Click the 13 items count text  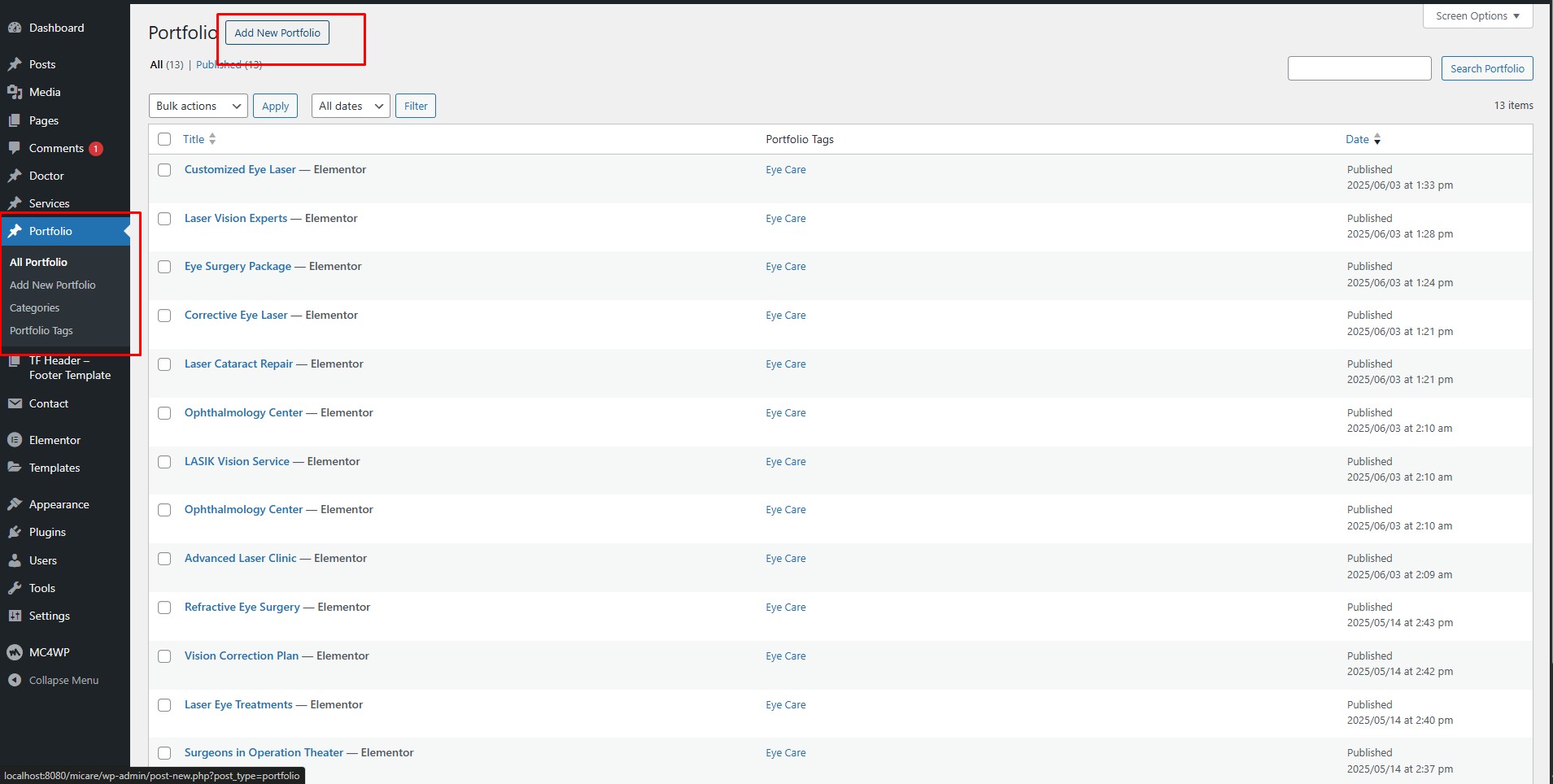[1513, 105]
